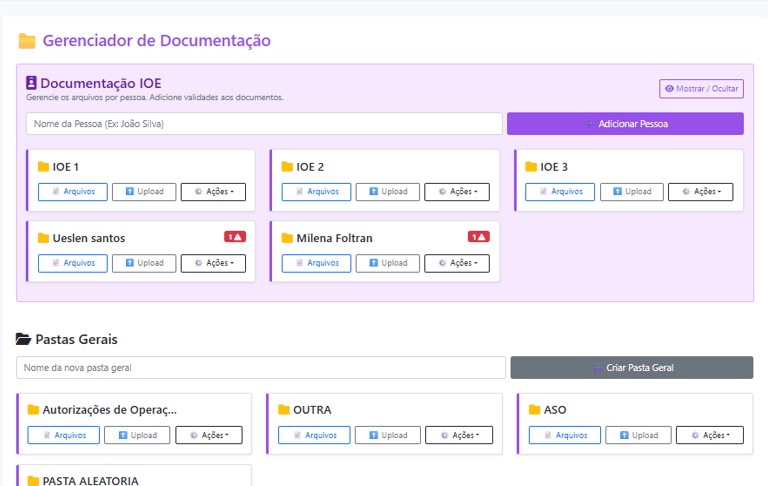Expand the Ações dropdown for ASO

(710, 435)
